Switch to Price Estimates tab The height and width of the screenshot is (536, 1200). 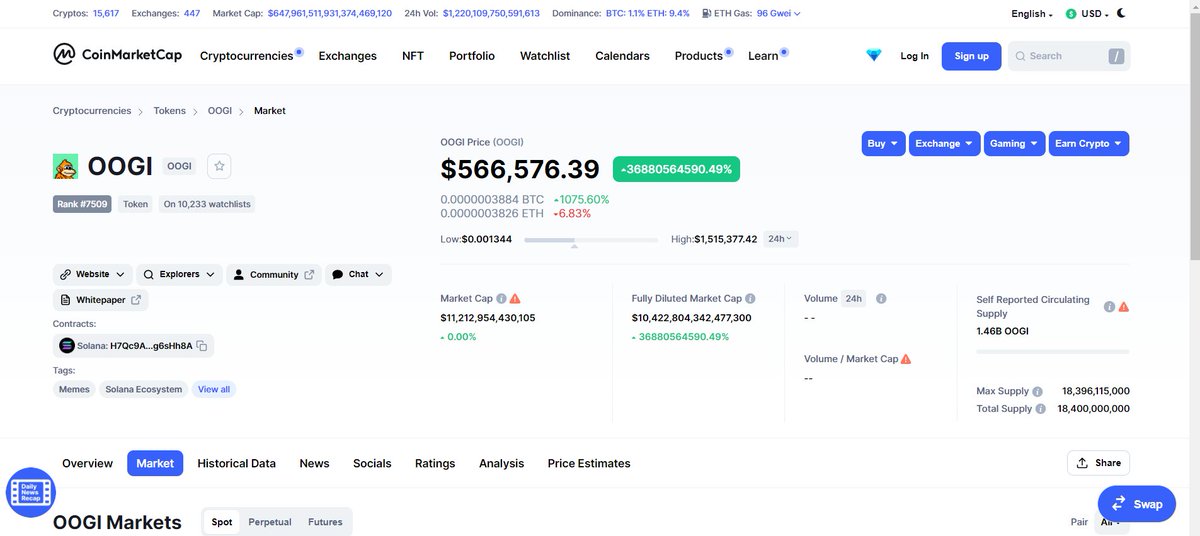coord(589,463)
